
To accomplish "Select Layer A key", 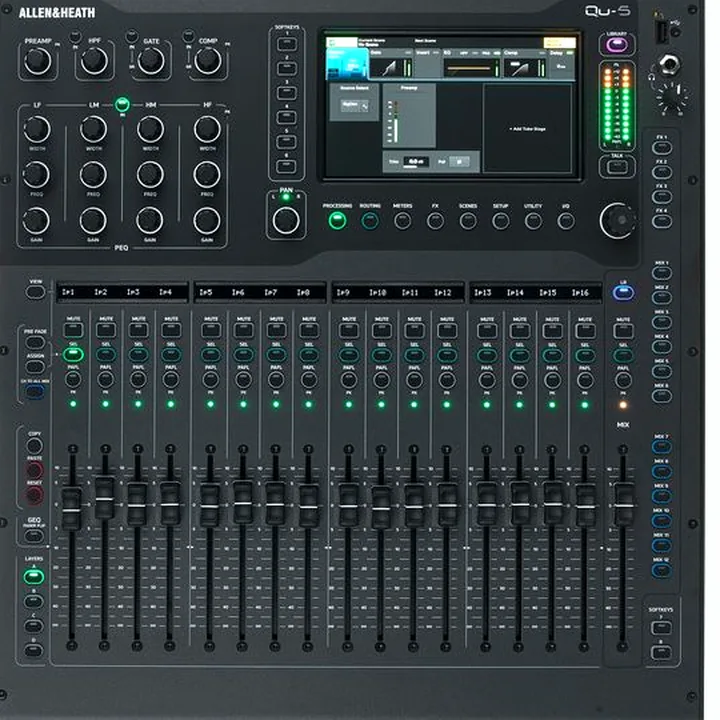I will tap(34, 577).
